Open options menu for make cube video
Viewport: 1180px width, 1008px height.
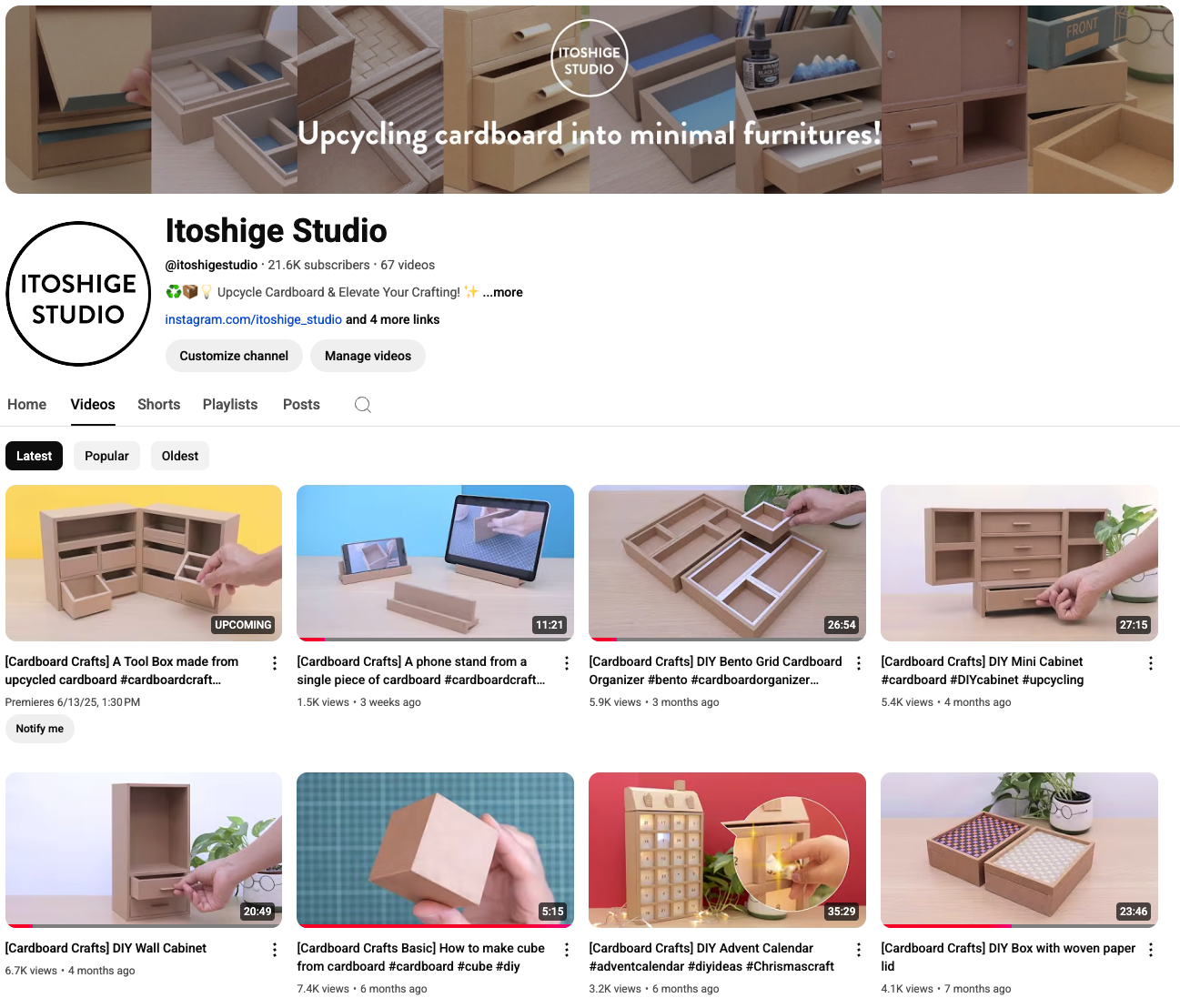(x=567, y=950)
